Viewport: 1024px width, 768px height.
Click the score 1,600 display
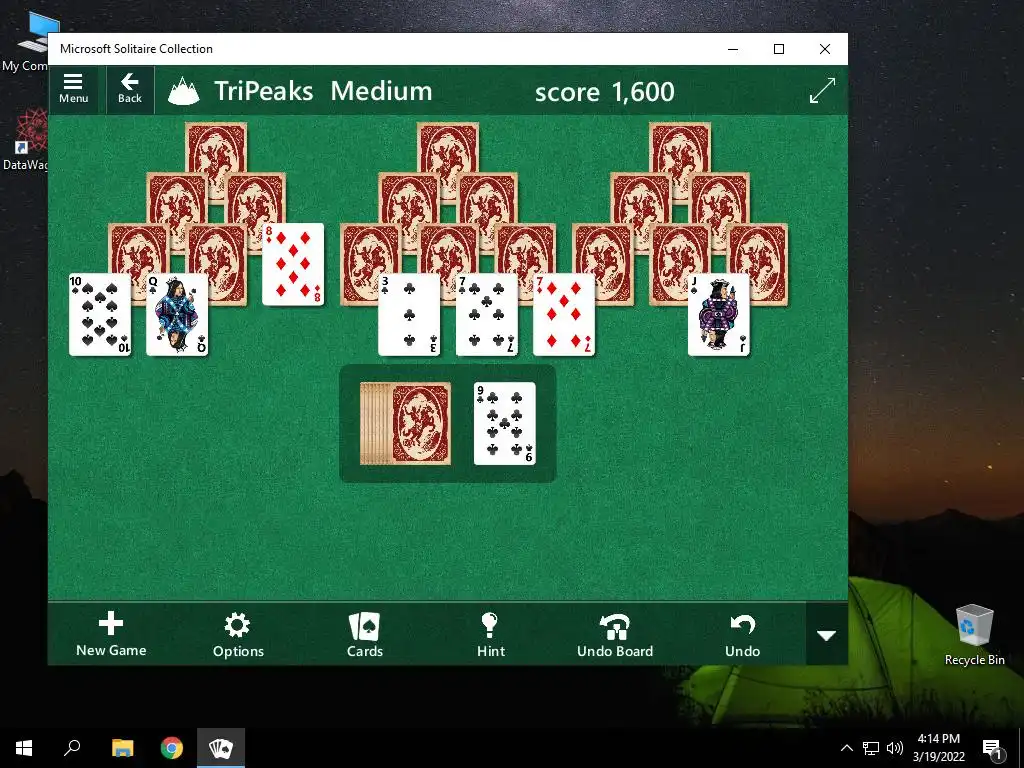click(605, 91)
